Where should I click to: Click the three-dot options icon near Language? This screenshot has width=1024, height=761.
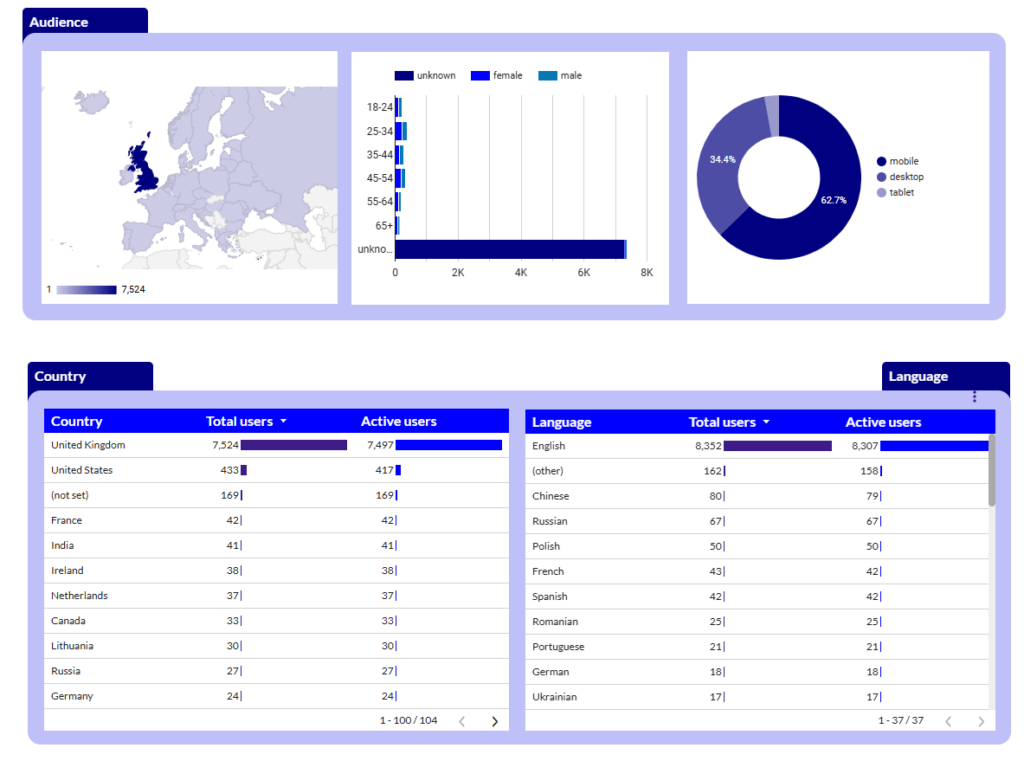974,397
